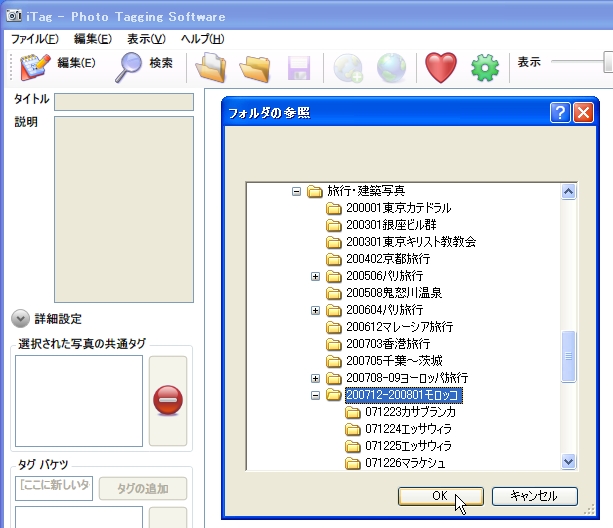Select the 200301東京キリスト教教会 folder
This screenshot has width=613, height=528.
[x=411, y=242]
